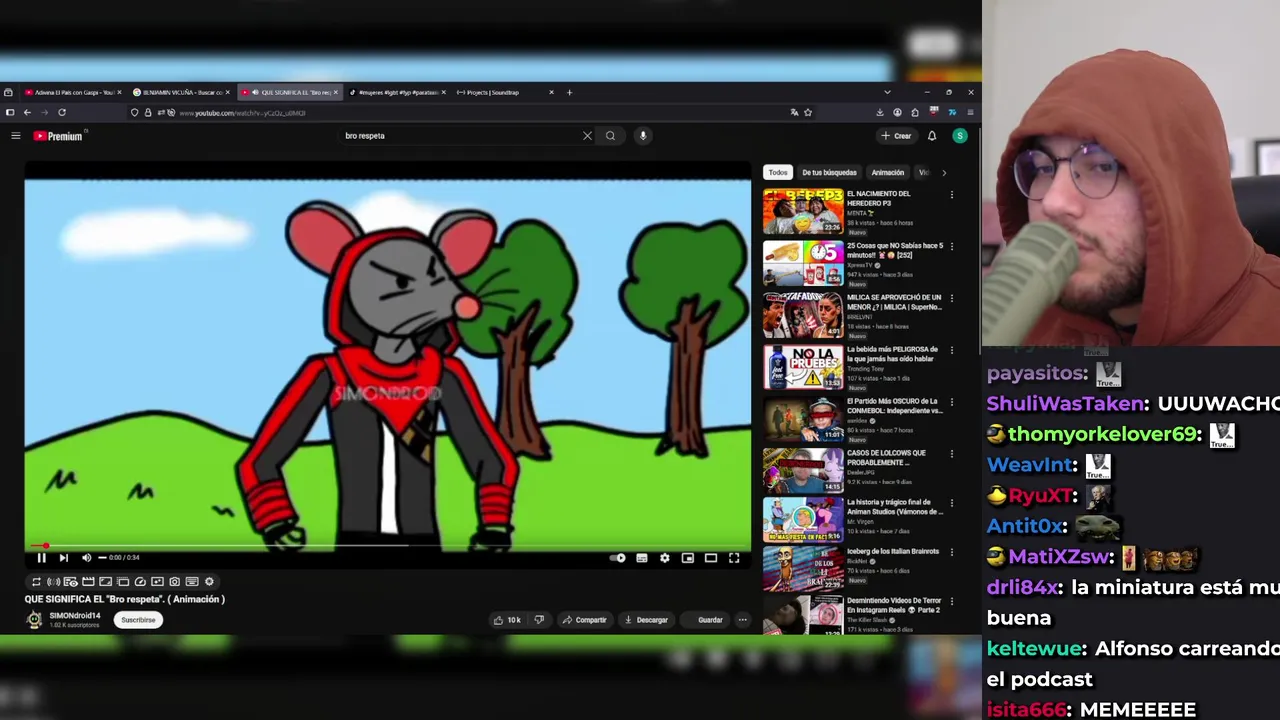
Task: Click the Compartir share button
Action: tap(584, 620)
